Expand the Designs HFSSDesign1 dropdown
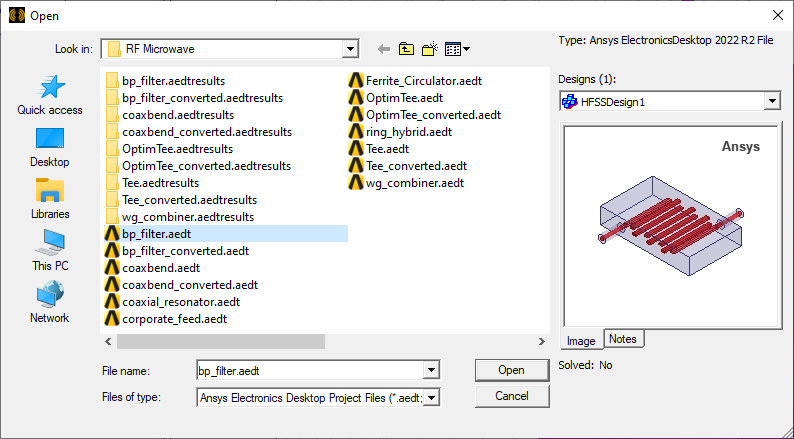The width and height of the screenshot is (794, 439). (x=772, y=101)
